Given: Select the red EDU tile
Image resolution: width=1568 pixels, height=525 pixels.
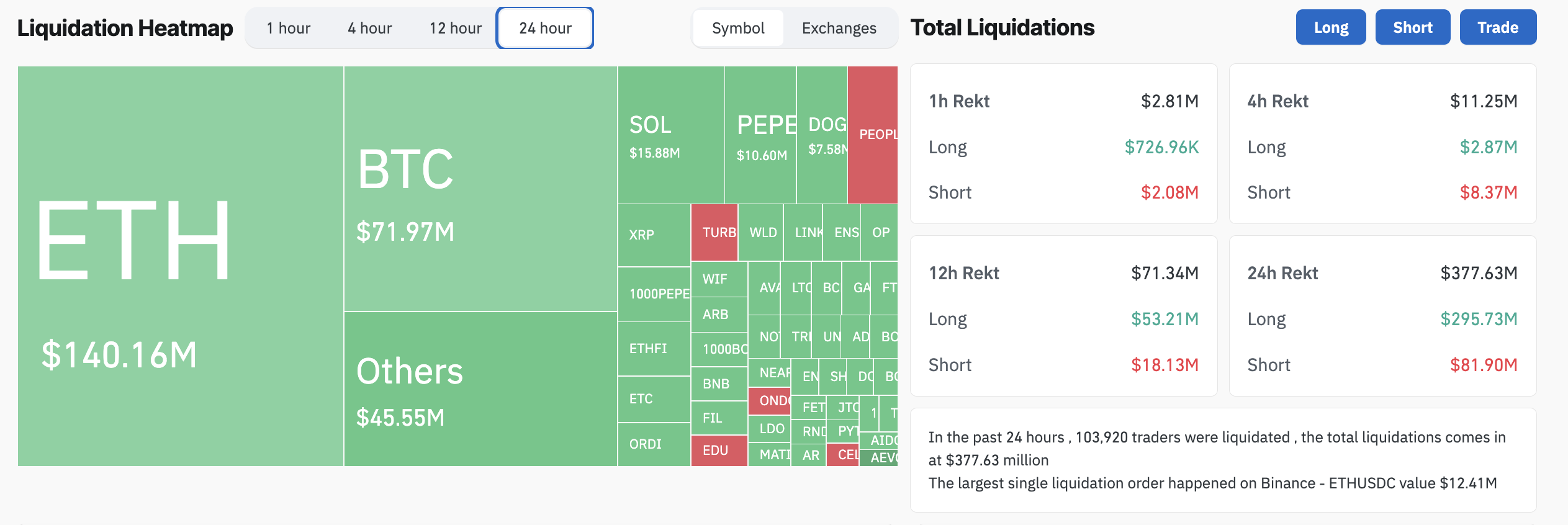Looking at the screenshot, I should click(718, 451).
